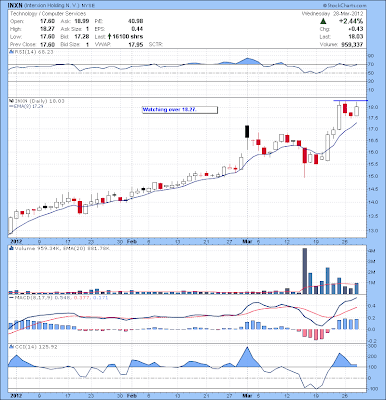The width and height of the screenshot is (386, 400).
Task: Click the SCTR label
Action: 155,44
